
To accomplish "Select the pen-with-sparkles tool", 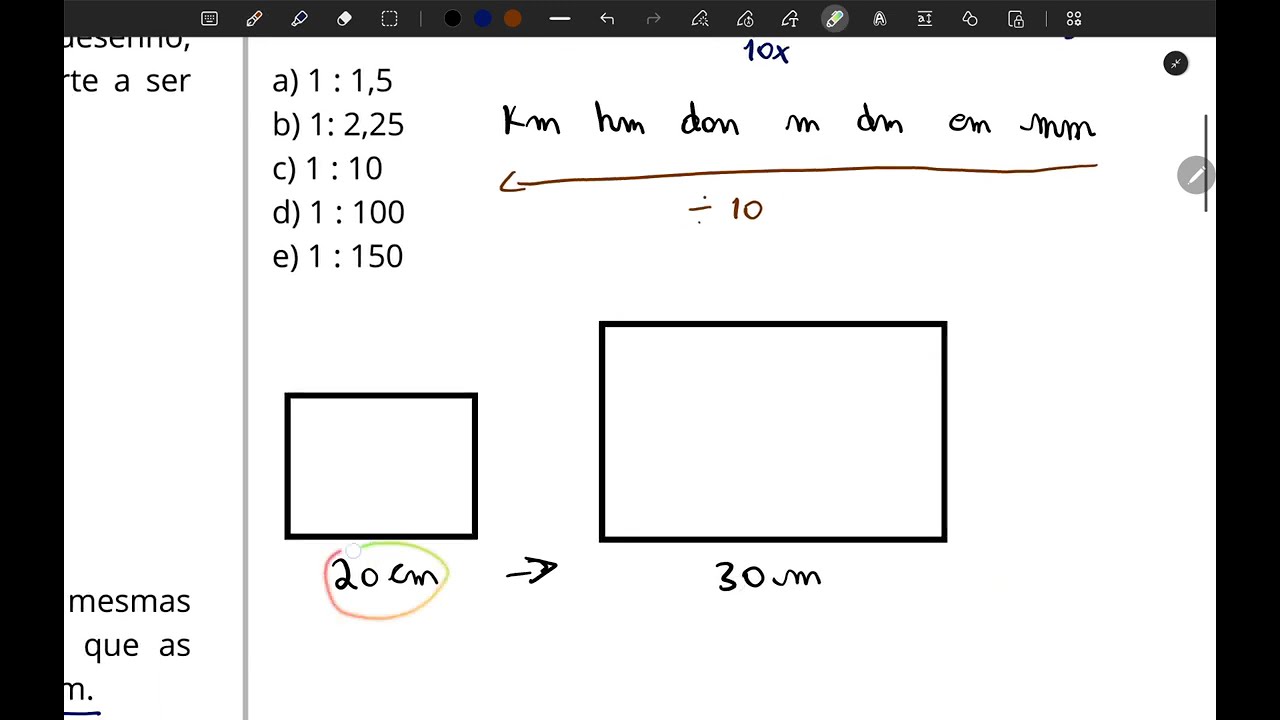I will coord(700,19).
